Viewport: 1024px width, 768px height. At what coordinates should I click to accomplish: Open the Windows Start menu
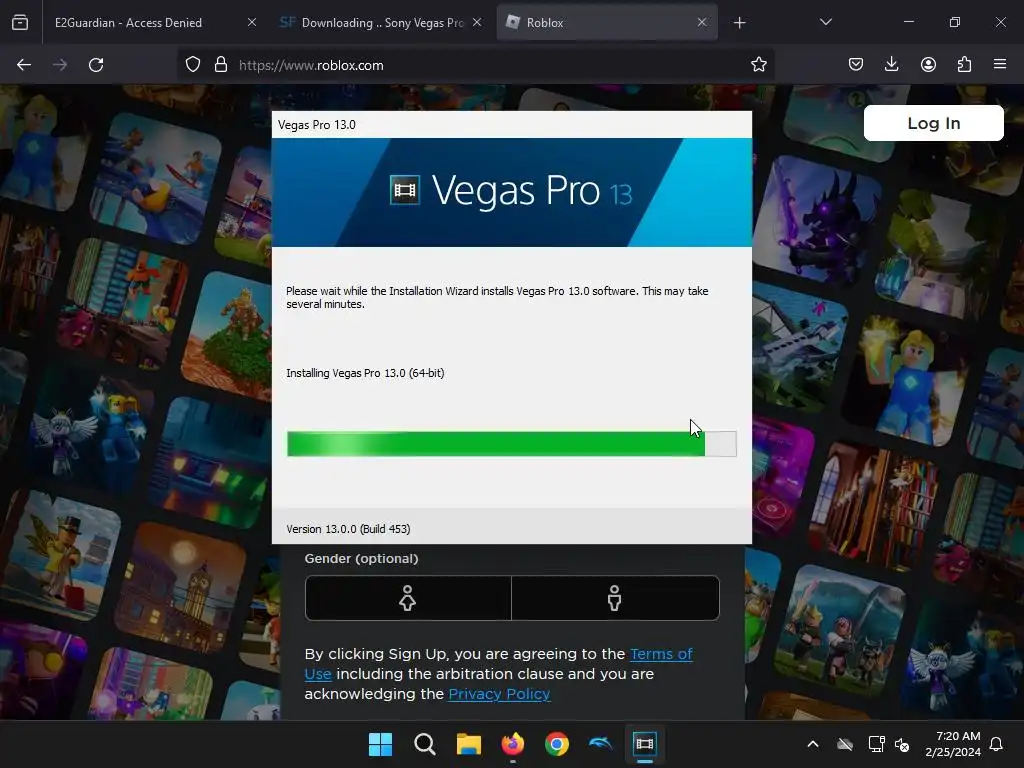pos(380,744)
